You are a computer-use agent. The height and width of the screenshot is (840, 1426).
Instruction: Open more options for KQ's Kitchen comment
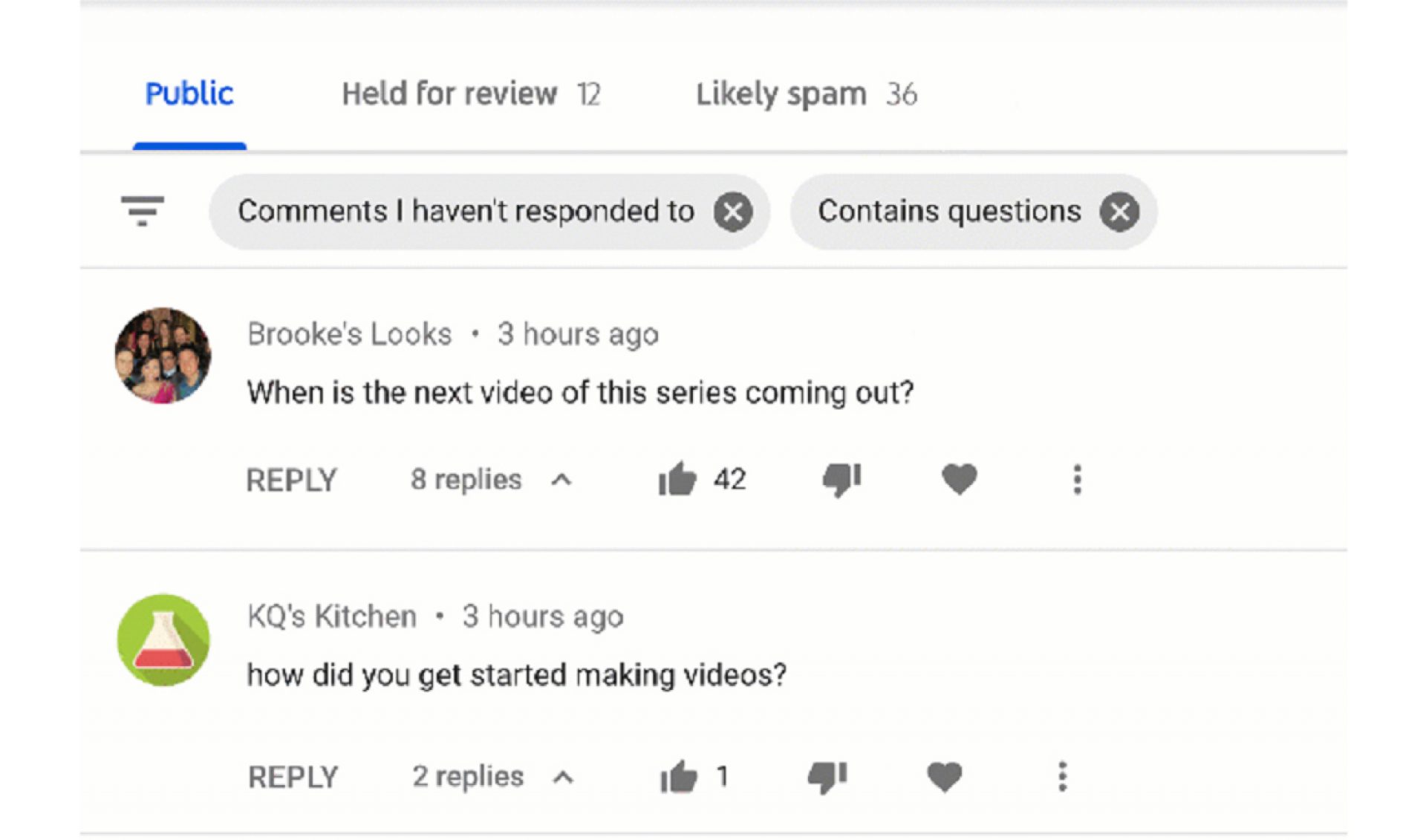[1062, 776]
